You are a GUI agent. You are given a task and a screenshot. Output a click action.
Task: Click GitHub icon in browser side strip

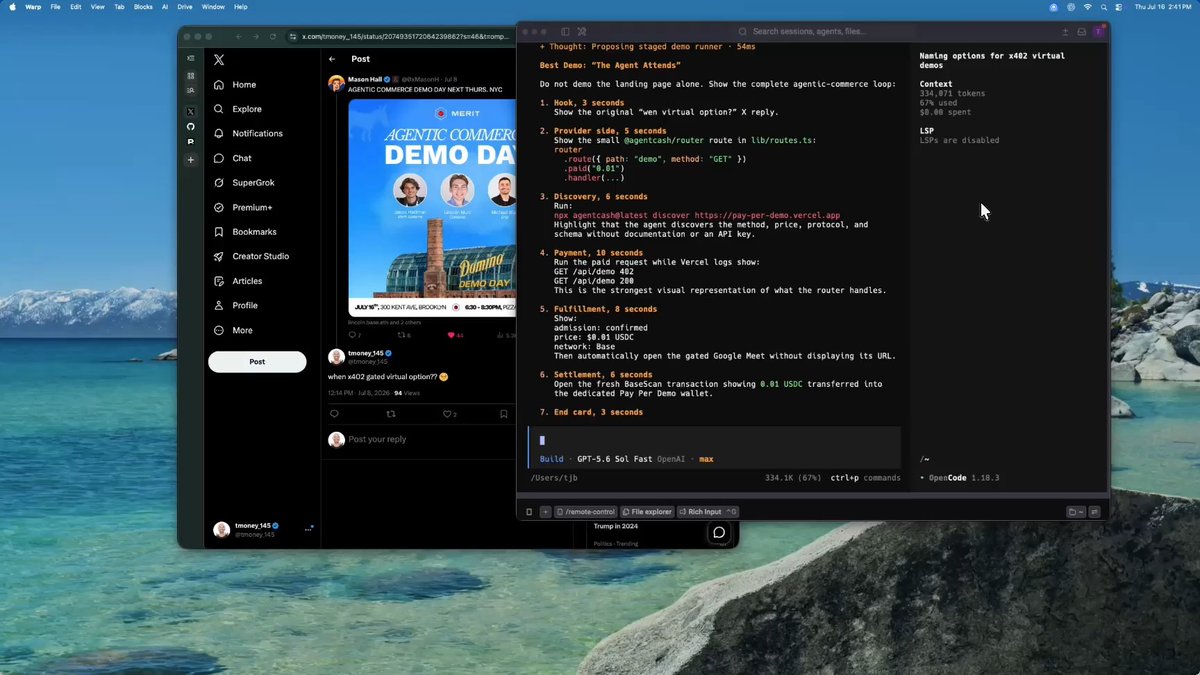click(190, 127)
